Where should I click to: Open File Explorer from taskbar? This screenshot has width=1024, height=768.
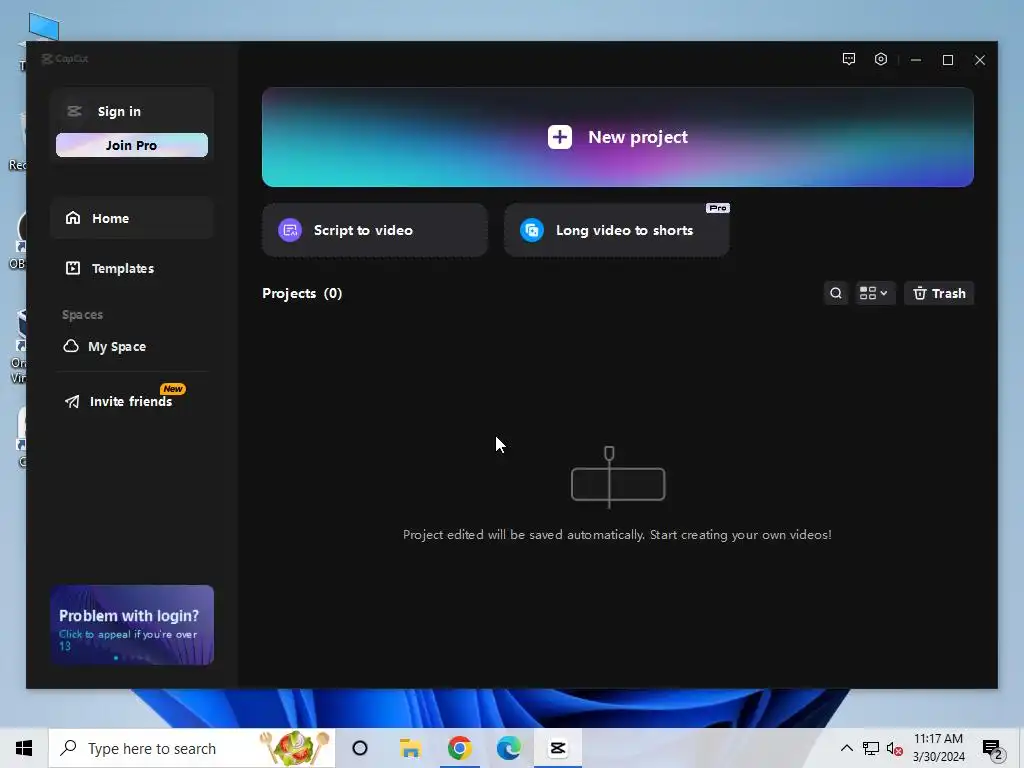(x=410, y=748)
